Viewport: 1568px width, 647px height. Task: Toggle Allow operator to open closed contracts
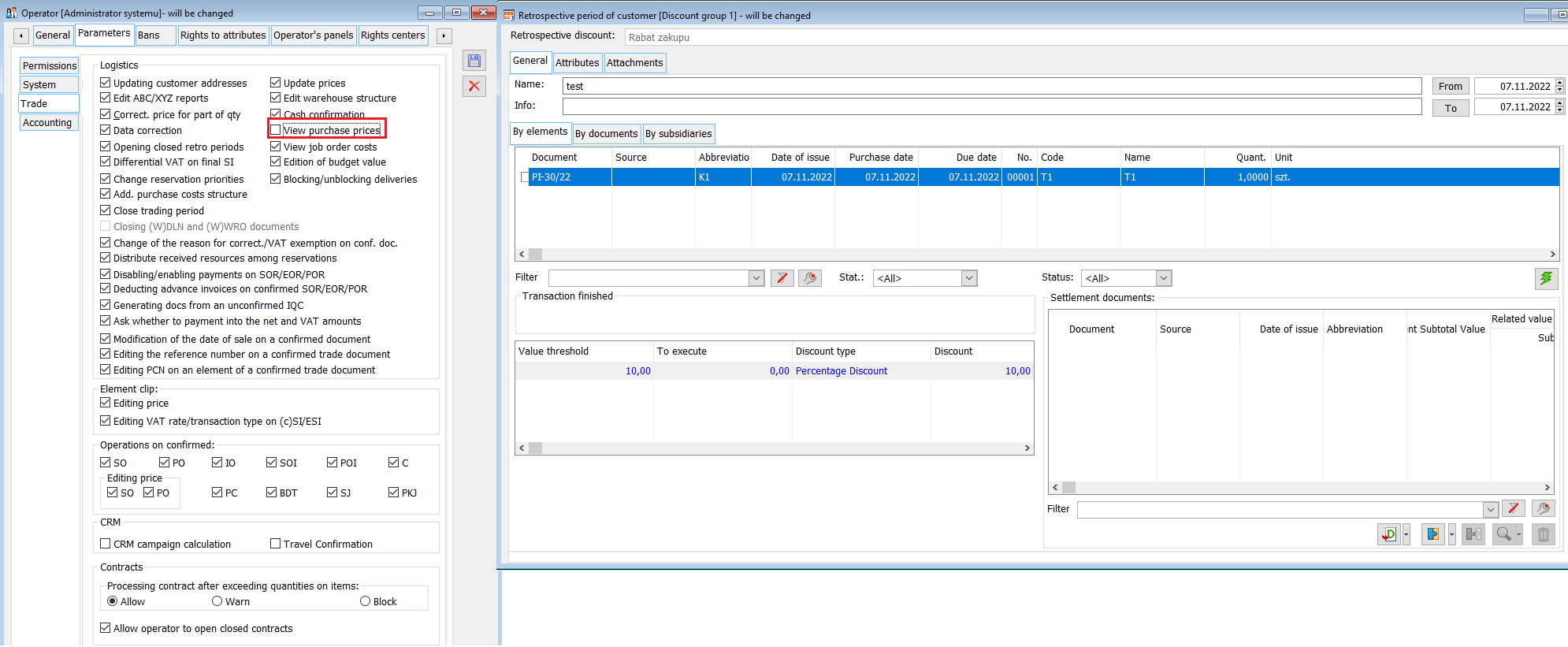[105, 628]
